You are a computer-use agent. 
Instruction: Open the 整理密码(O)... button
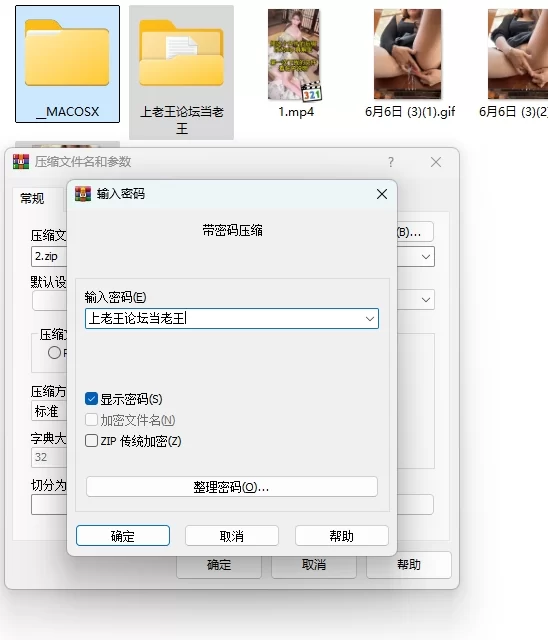pos(232,487)
